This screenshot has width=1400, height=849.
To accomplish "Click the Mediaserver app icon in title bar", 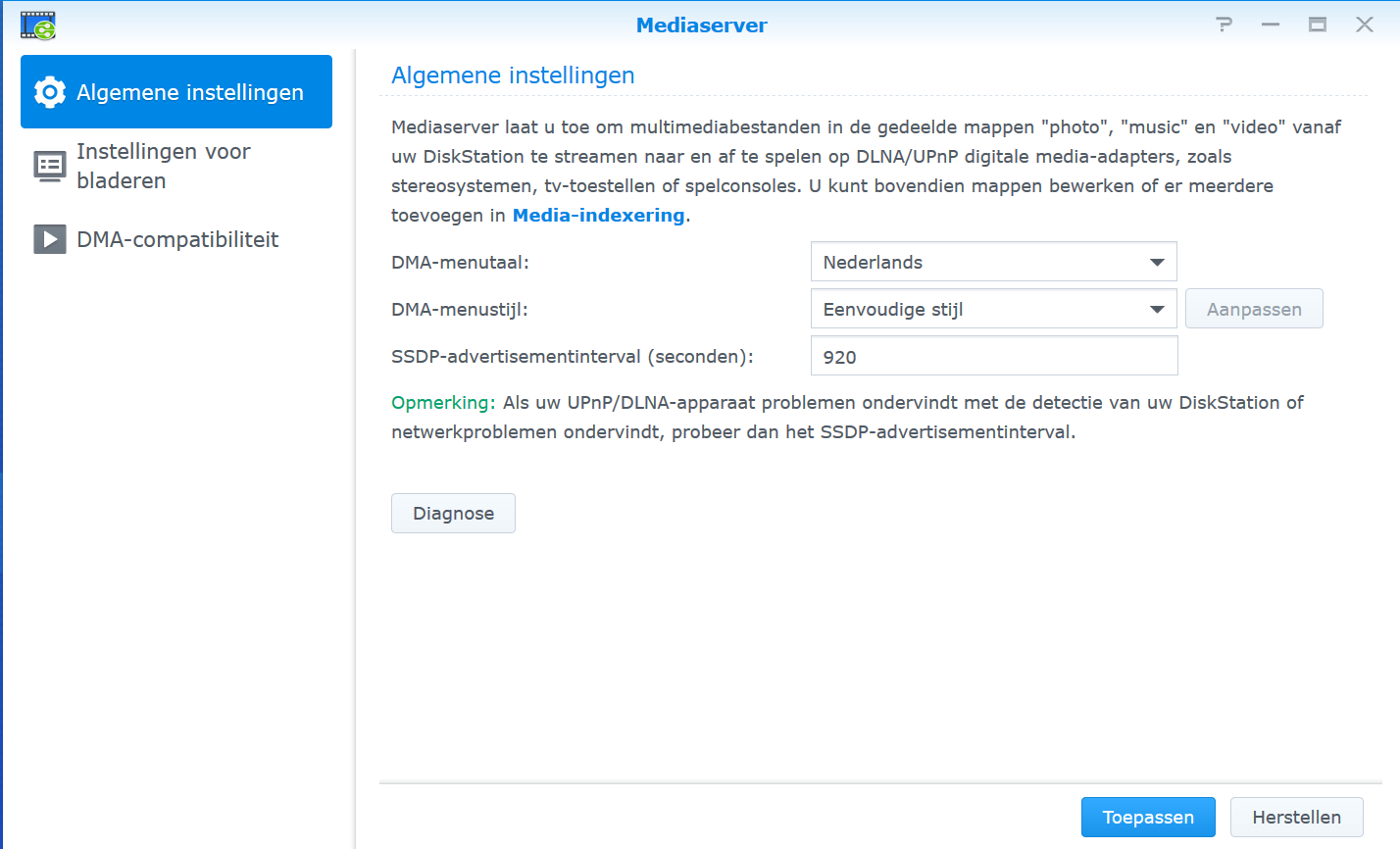I will (38, 25).
